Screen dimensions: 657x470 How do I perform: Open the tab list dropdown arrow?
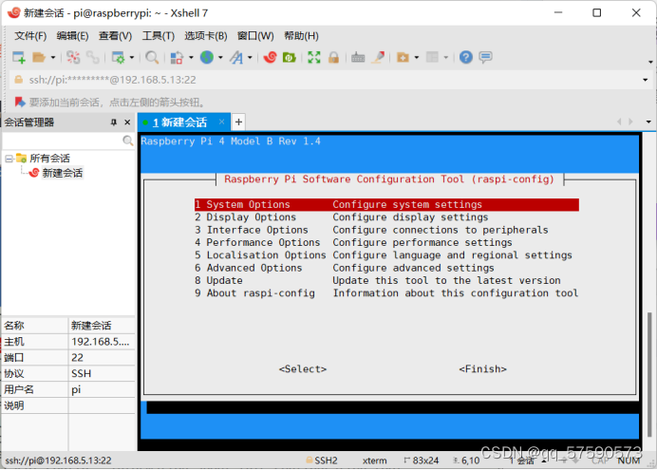648,122
